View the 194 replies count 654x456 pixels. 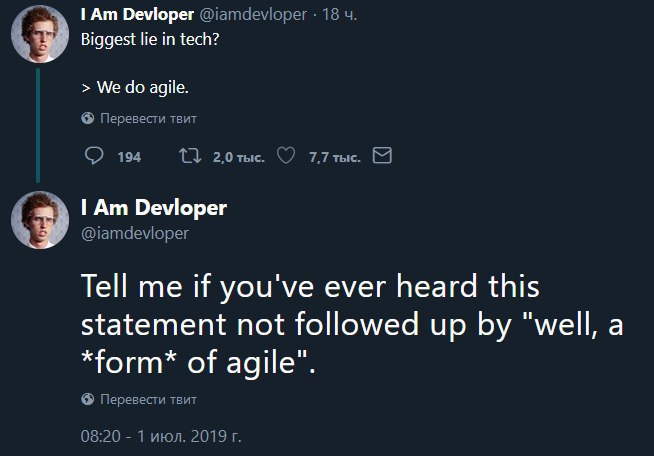129,157
